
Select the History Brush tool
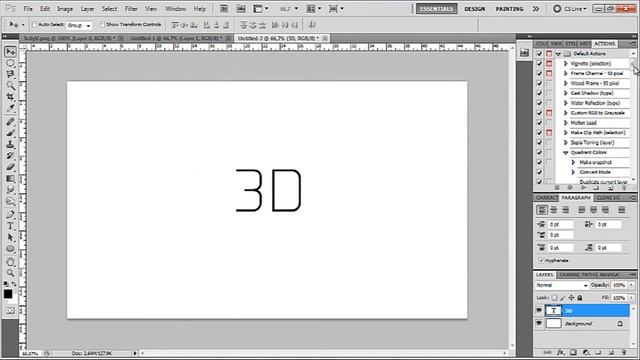pos(10,156)
